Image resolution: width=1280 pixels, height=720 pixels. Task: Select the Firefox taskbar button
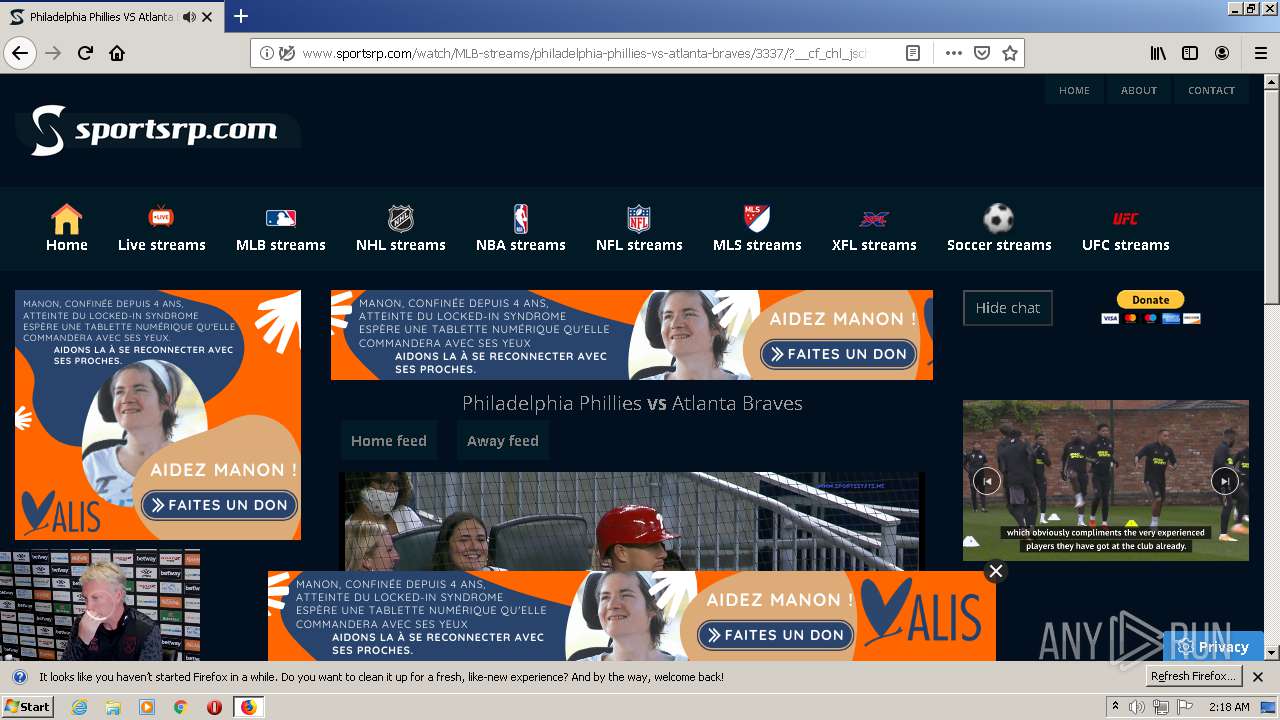[x=248, y=707]
